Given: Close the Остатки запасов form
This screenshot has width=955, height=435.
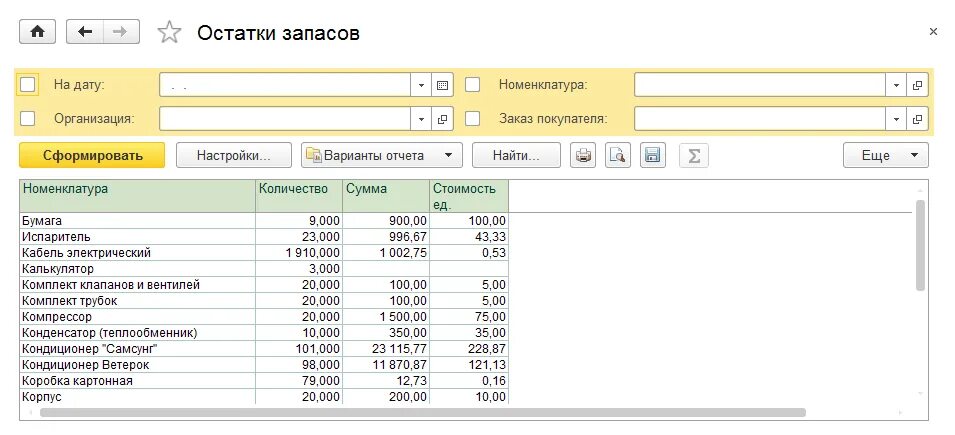Looking at the screenshot, I should 933,32.
